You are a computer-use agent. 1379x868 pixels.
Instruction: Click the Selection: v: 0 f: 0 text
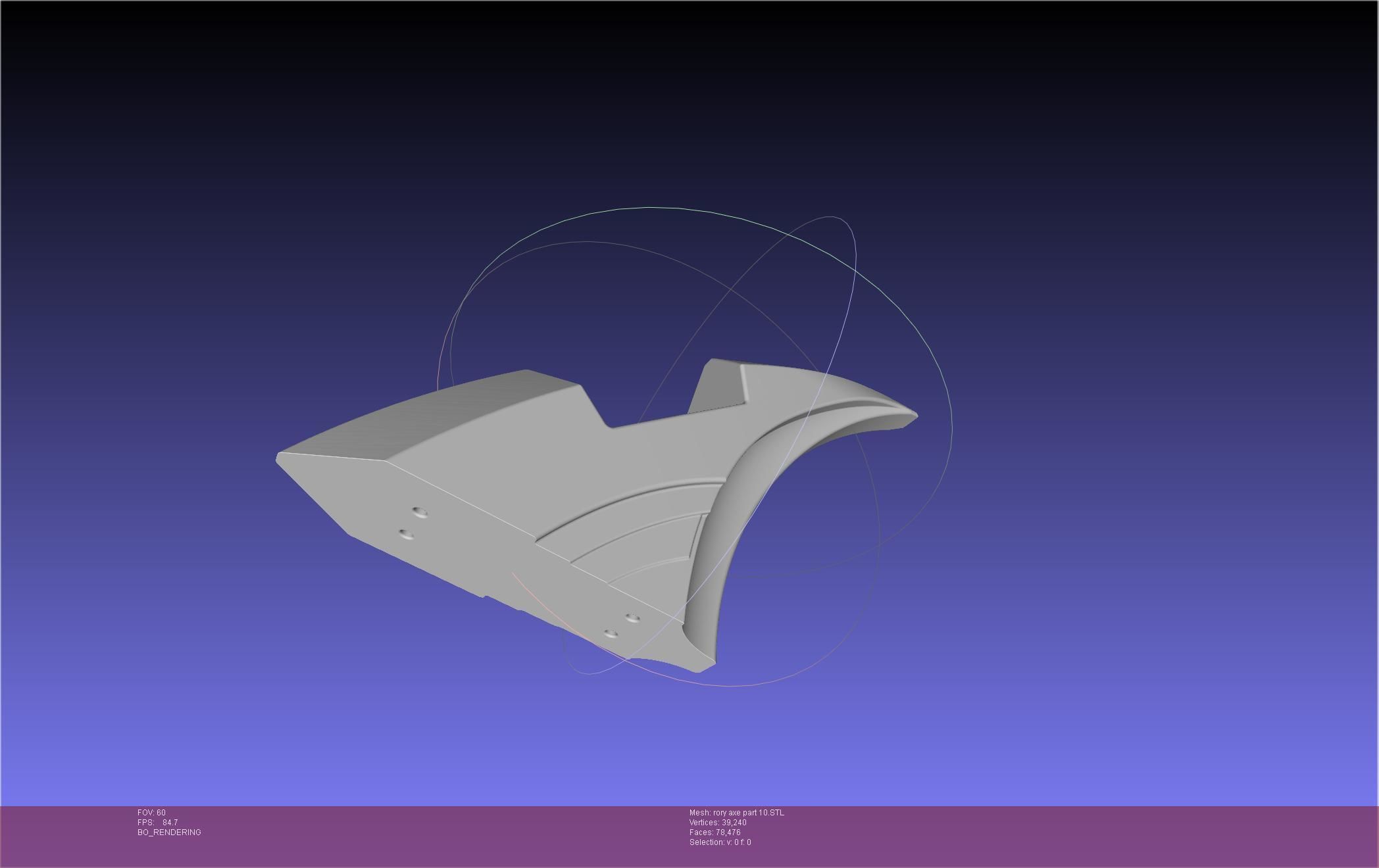click(720, 842)
